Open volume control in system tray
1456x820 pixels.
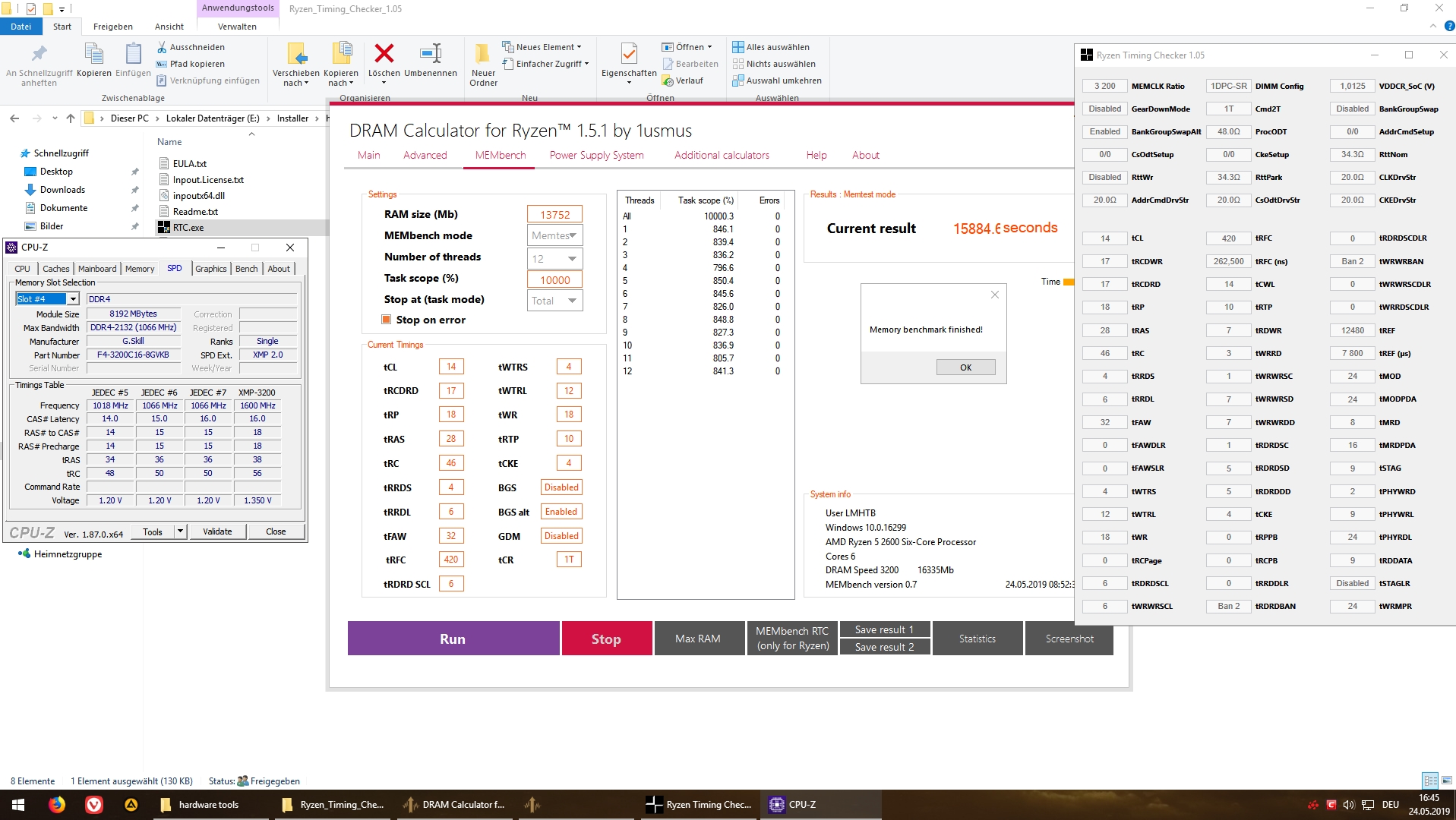click(1349, 805)
